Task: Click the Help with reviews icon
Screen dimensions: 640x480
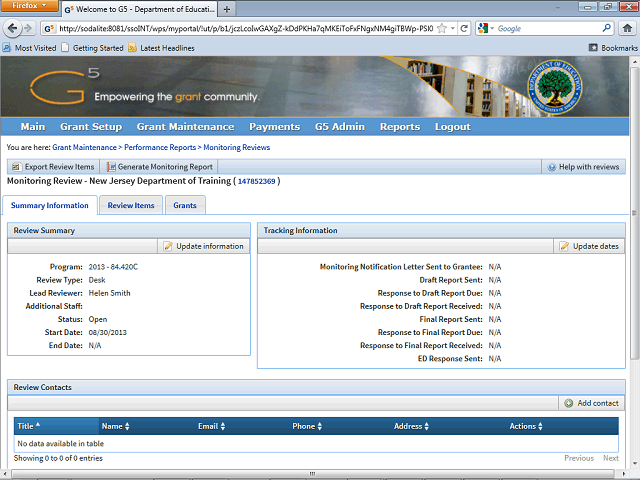Action: coord(551,167)
